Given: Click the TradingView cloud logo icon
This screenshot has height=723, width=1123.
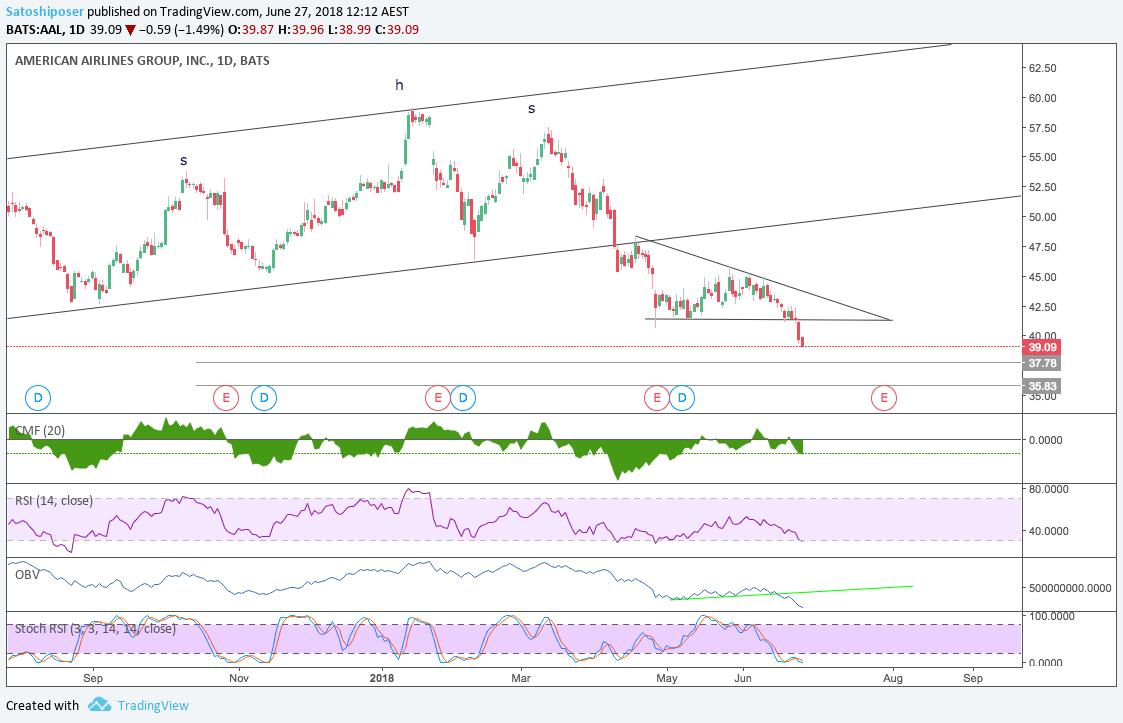Looking at the screenshot, I should pyautogui.click(x=100, y=705).
